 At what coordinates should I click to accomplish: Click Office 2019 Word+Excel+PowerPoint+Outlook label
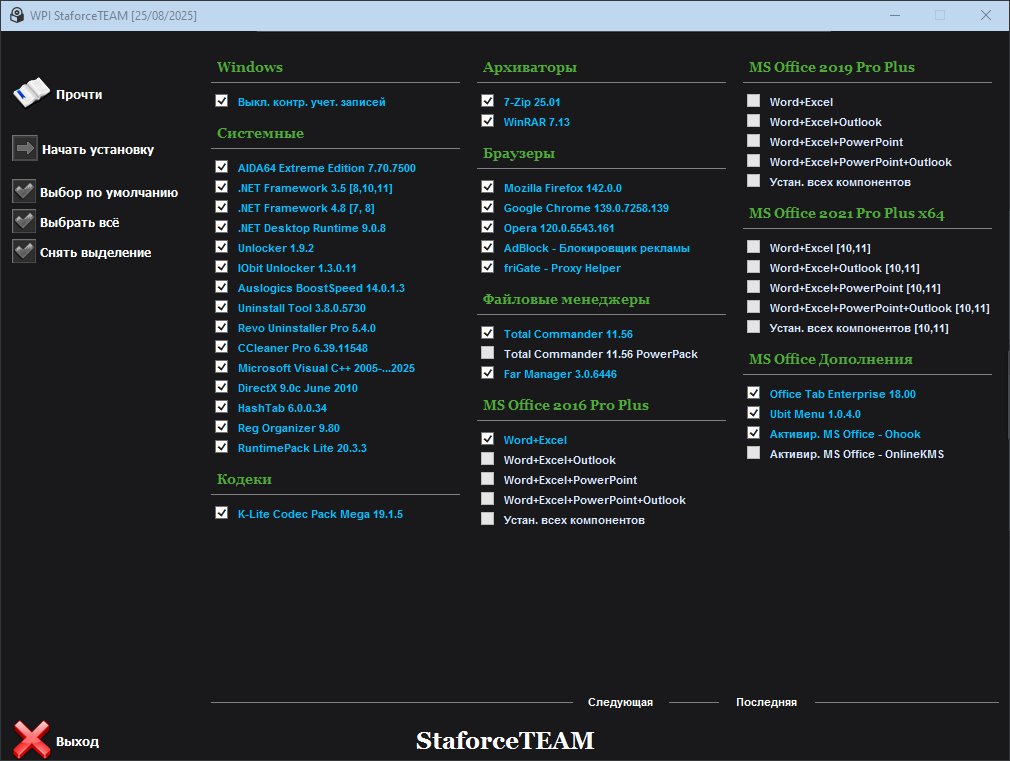coord(861,162)
